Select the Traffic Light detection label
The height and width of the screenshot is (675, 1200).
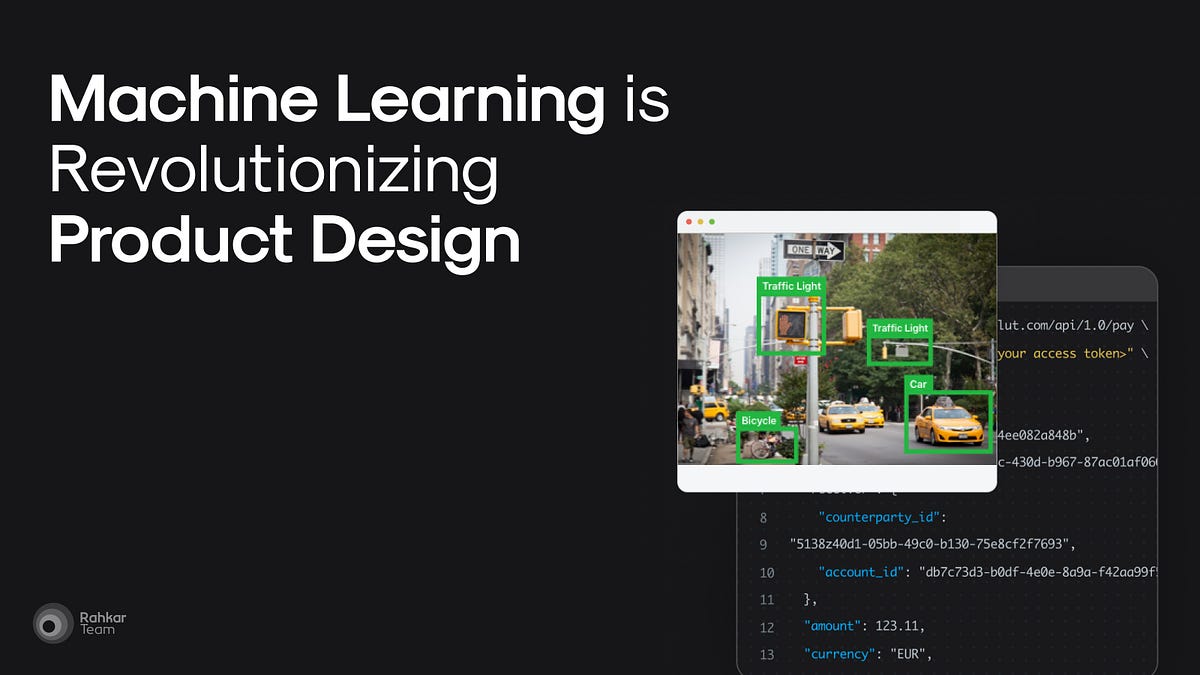click(x=791, y=286)
